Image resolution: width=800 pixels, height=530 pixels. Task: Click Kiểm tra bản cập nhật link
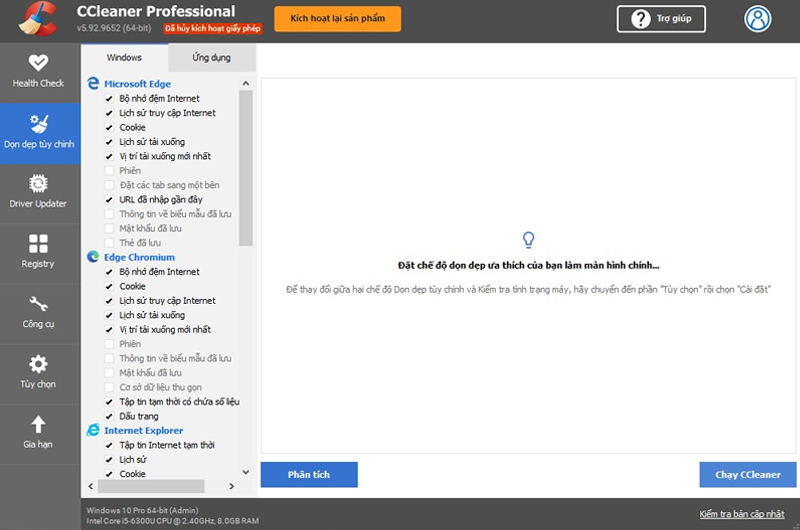coord(742,514)
